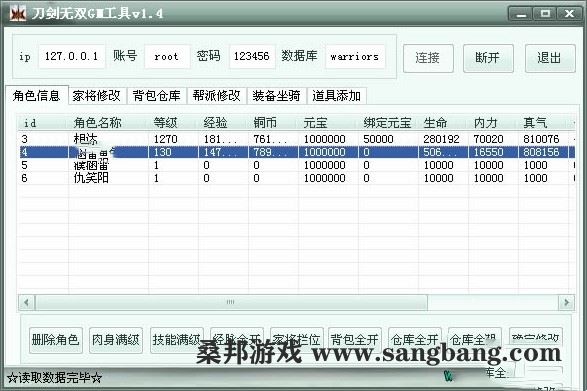Click the 连接 connect button
The height and width of the screenshot is (391, 587).
pos(428,58)
